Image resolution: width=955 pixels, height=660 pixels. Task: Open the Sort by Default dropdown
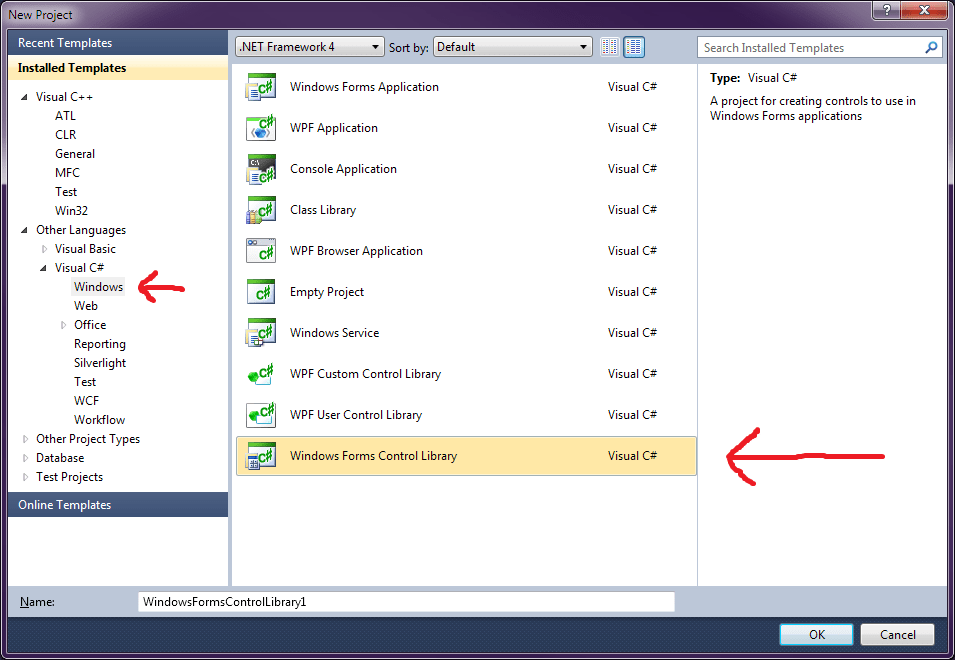(x=512, y=47)
